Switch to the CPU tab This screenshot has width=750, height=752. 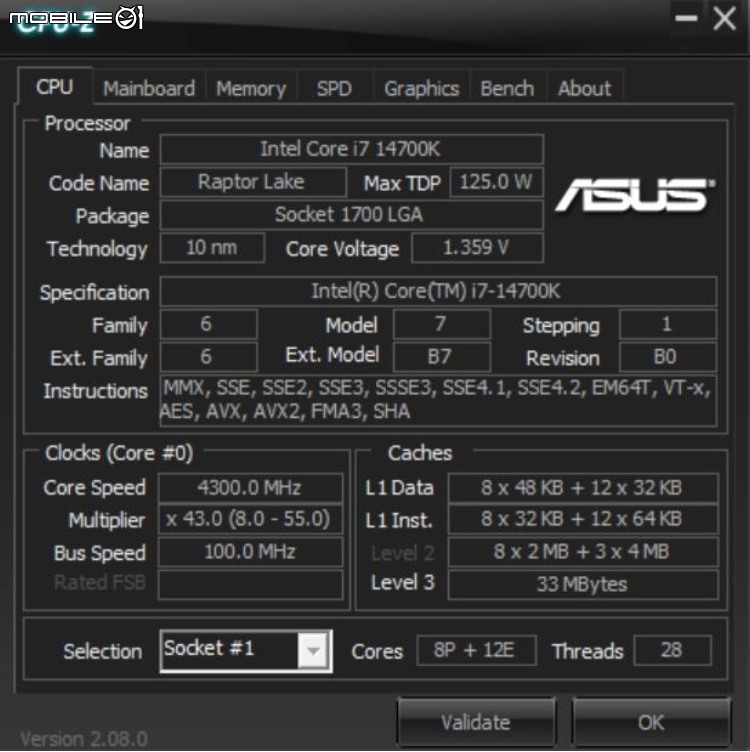55,87
